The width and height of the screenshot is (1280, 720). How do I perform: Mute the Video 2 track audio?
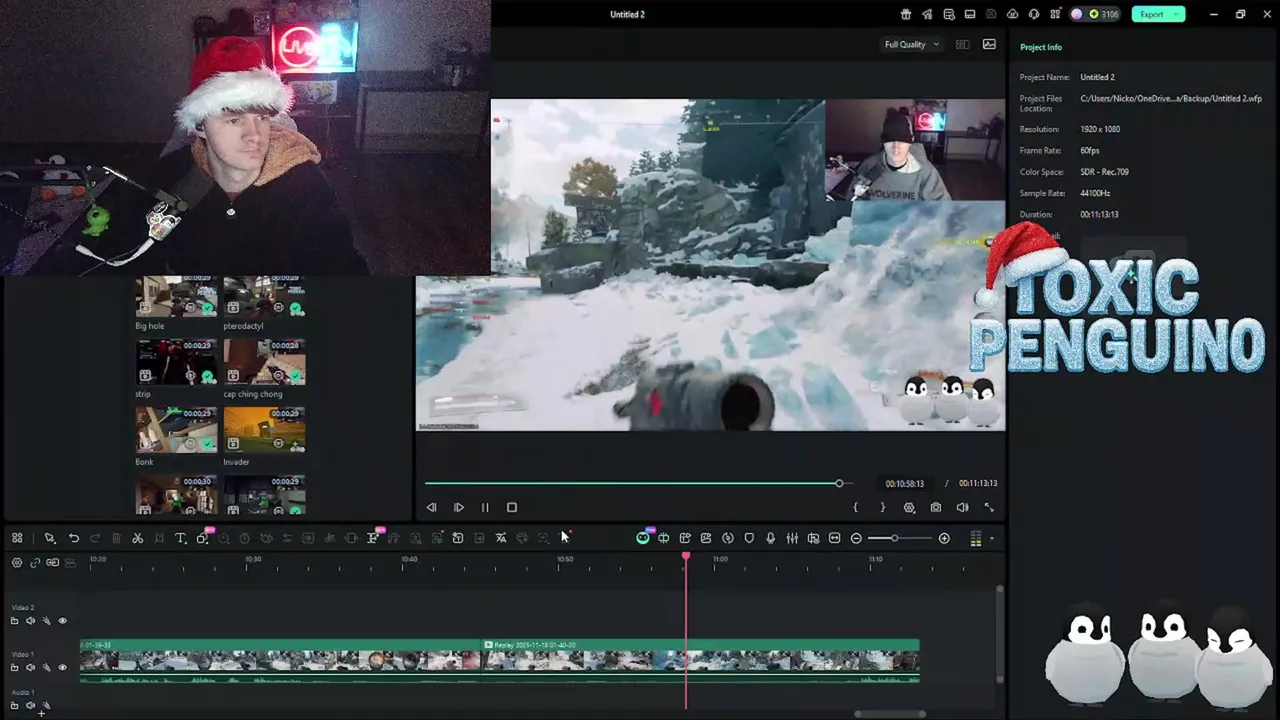(x=30, y=621)
